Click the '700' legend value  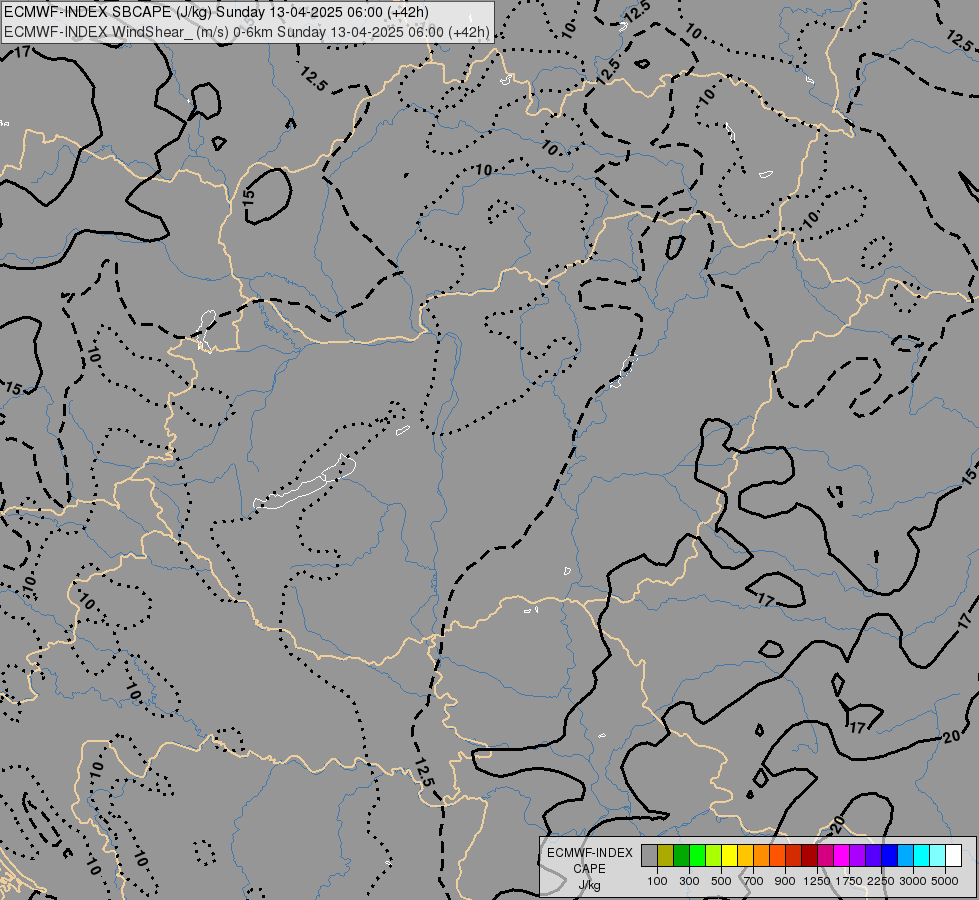point(754,881)
